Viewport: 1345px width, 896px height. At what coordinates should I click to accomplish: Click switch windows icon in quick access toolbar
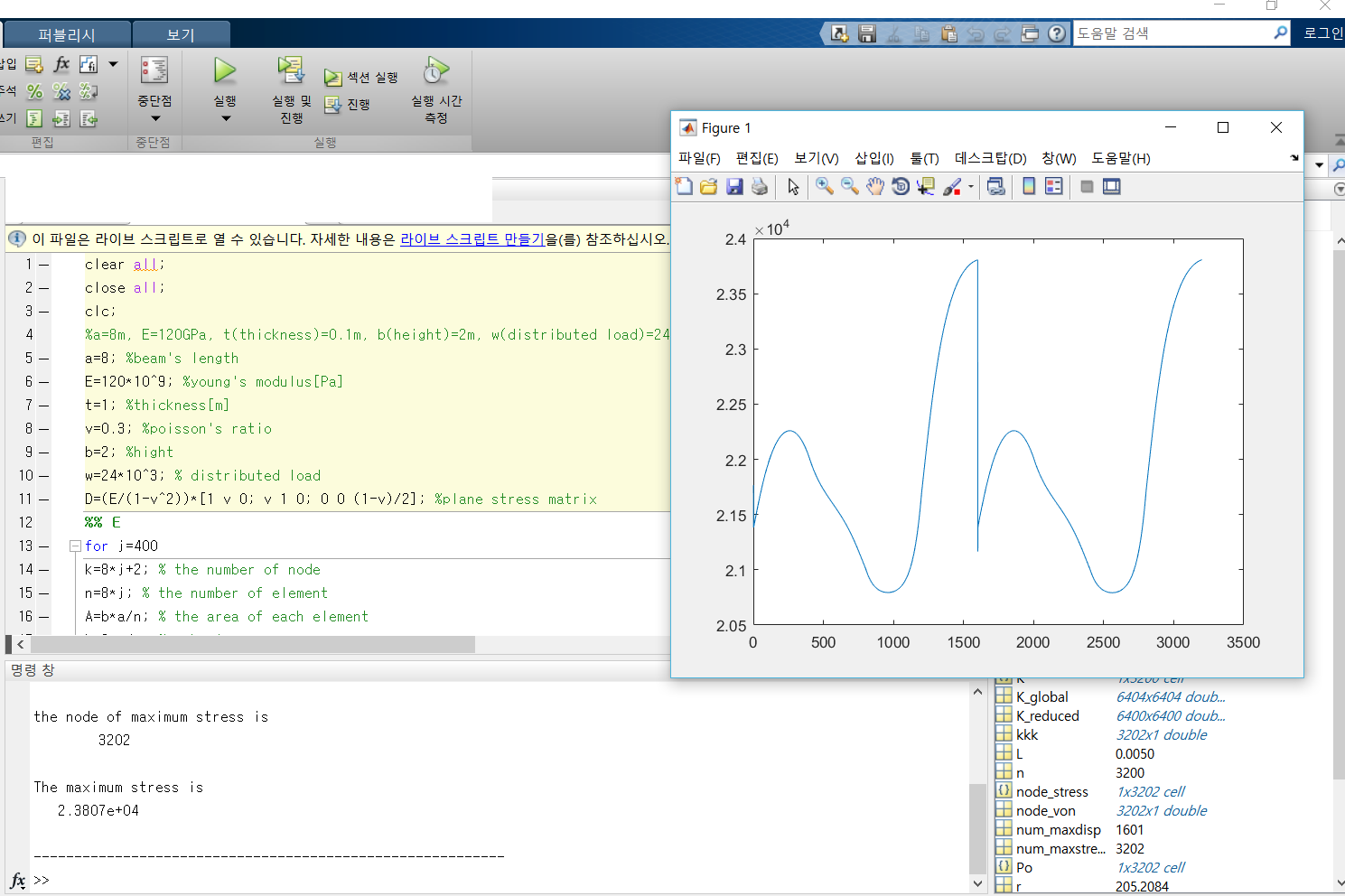[x=1030, y=34]
